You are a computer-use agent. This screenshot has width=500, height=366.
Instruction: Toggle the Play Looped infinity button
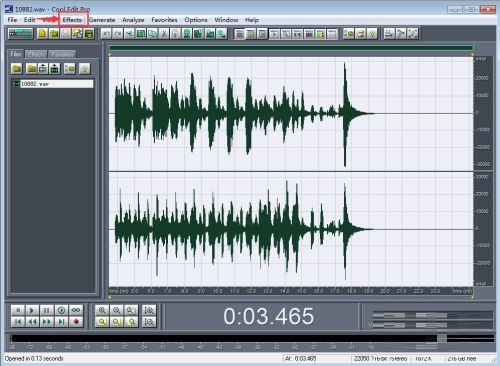pos(76,310)
